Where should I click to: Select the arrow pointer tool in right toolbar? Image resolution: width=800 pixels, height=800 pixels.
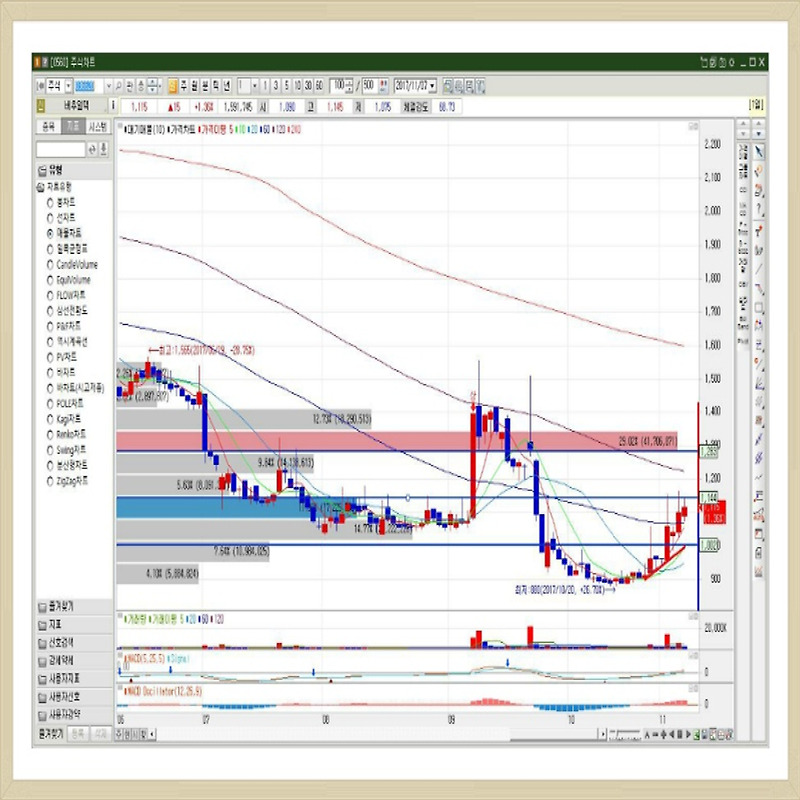click(759, 152)
